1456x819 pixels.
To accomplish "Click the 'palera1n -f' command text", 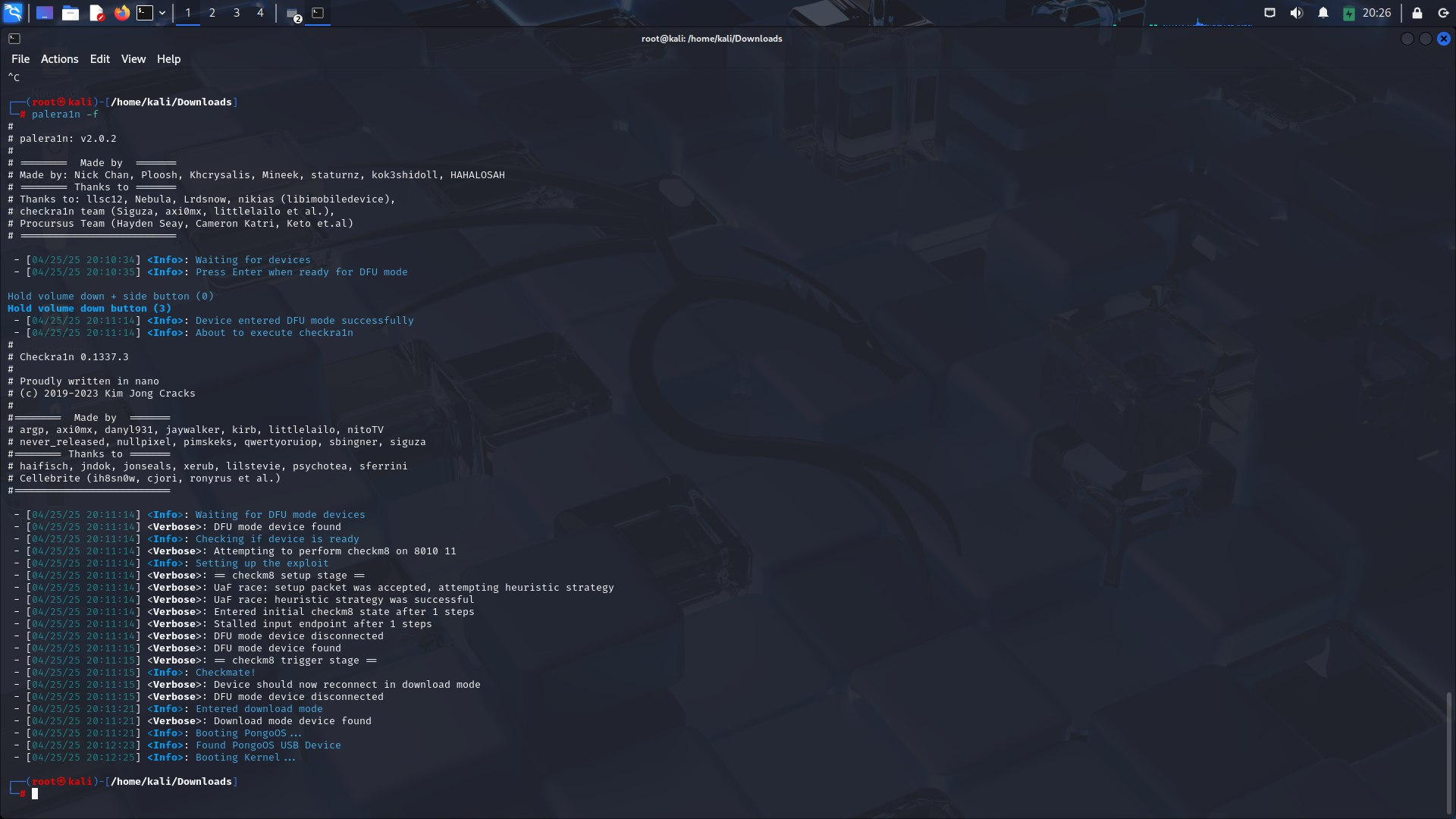I will [x=65, y=115].
